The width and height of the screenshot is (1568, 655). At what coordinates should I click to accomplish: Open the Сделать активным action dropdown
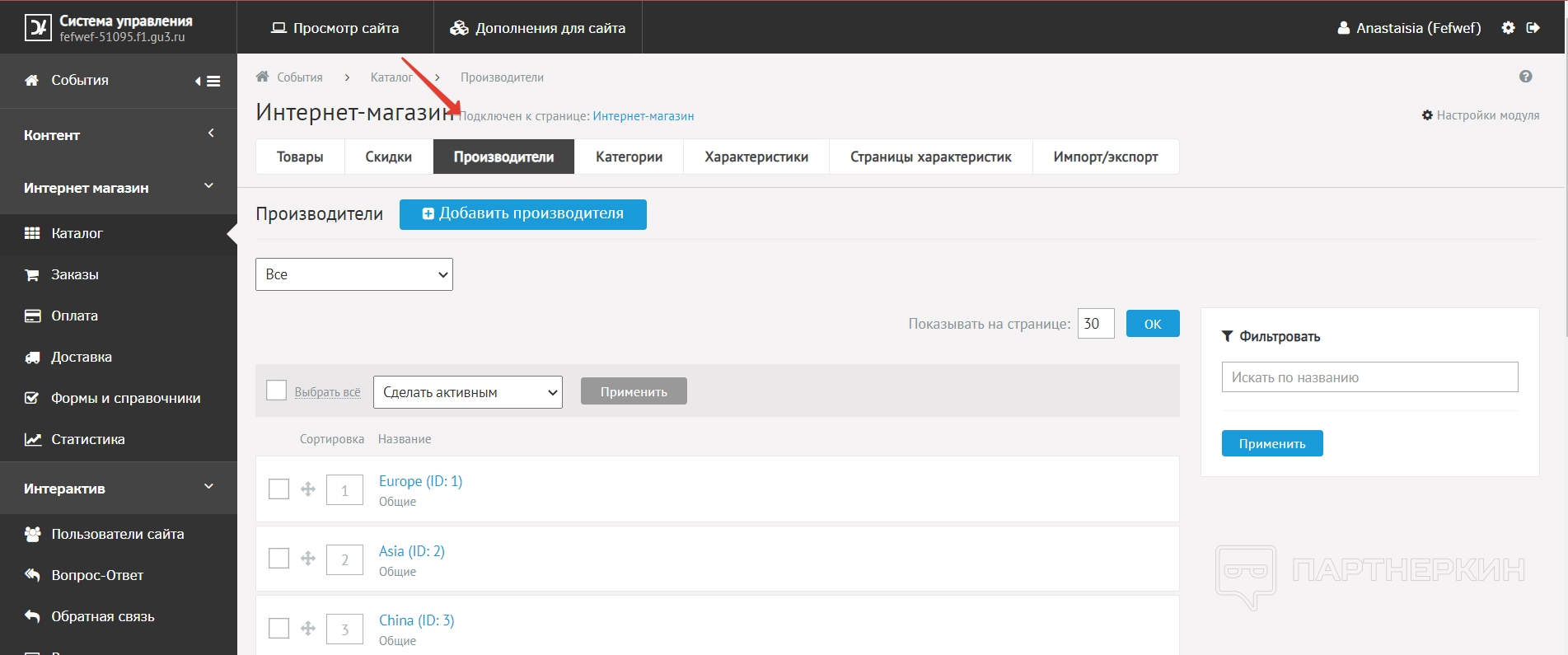pyautogui.click(x=467, y=392)
